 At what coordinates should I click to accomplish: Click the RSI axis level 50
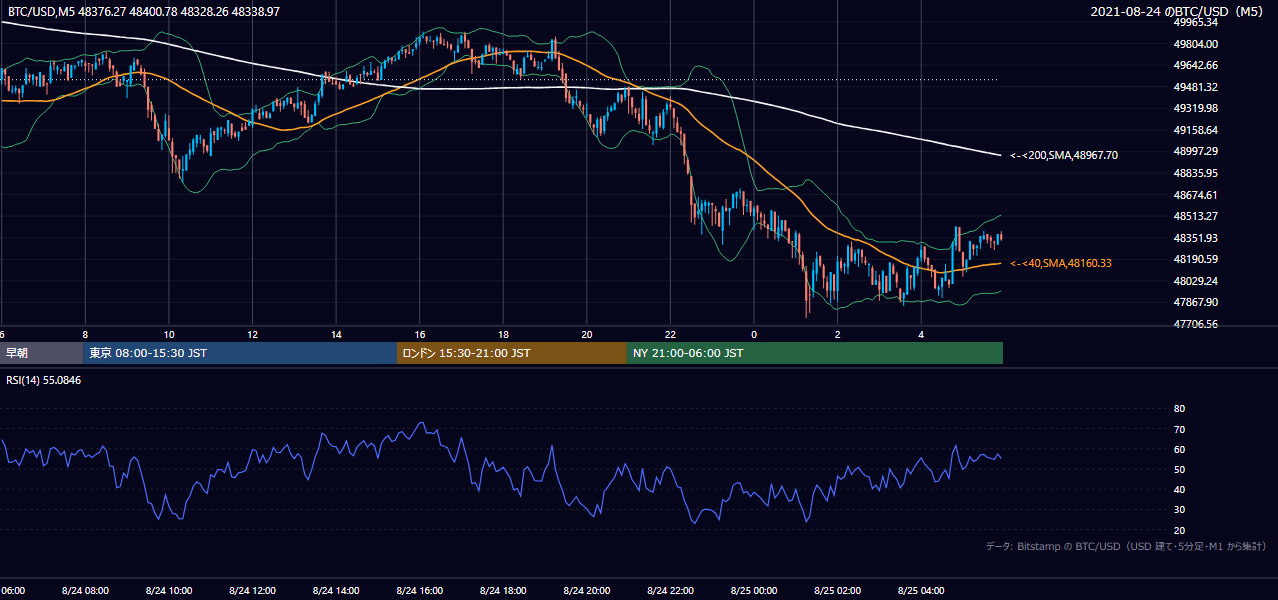click(1179, 469)
